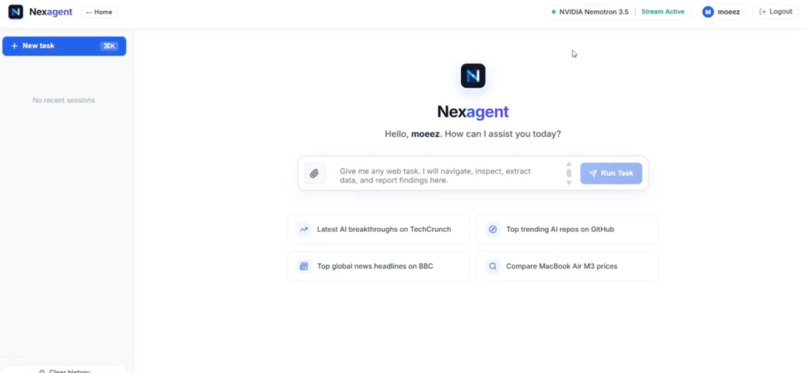Click the Run Task button
The width and height of the screenshot is (806, 373).
[x=611, y=173]
